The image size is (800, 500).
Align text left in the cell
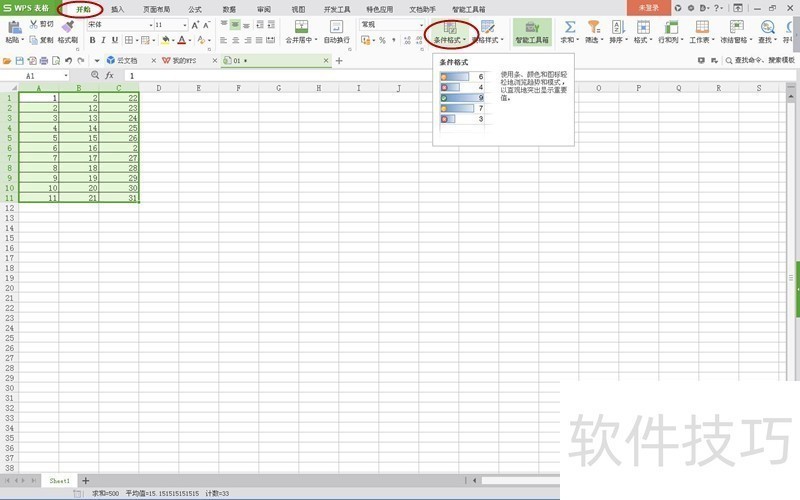224,40
